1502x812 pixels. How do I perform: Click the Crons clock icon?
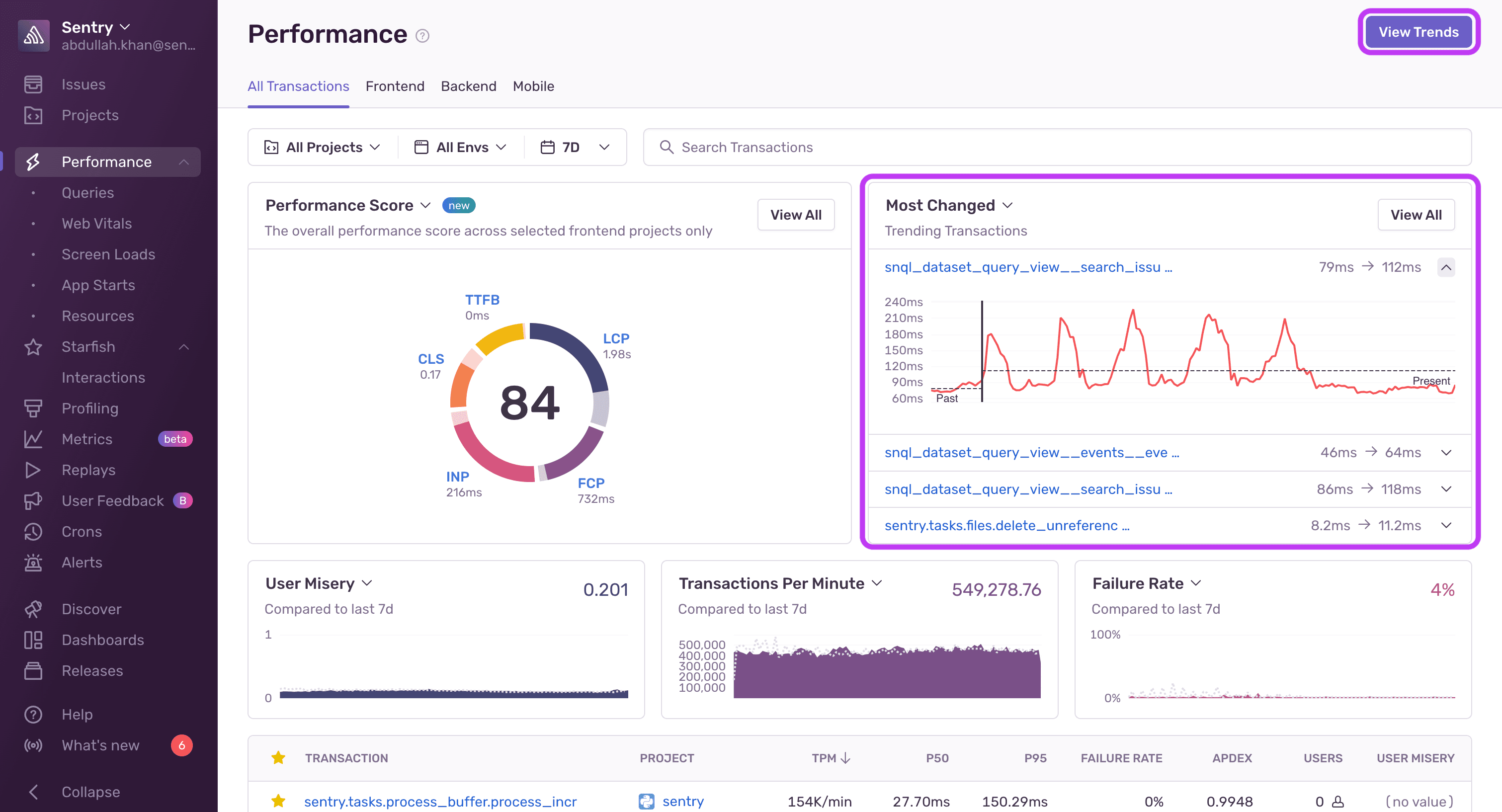33,532
